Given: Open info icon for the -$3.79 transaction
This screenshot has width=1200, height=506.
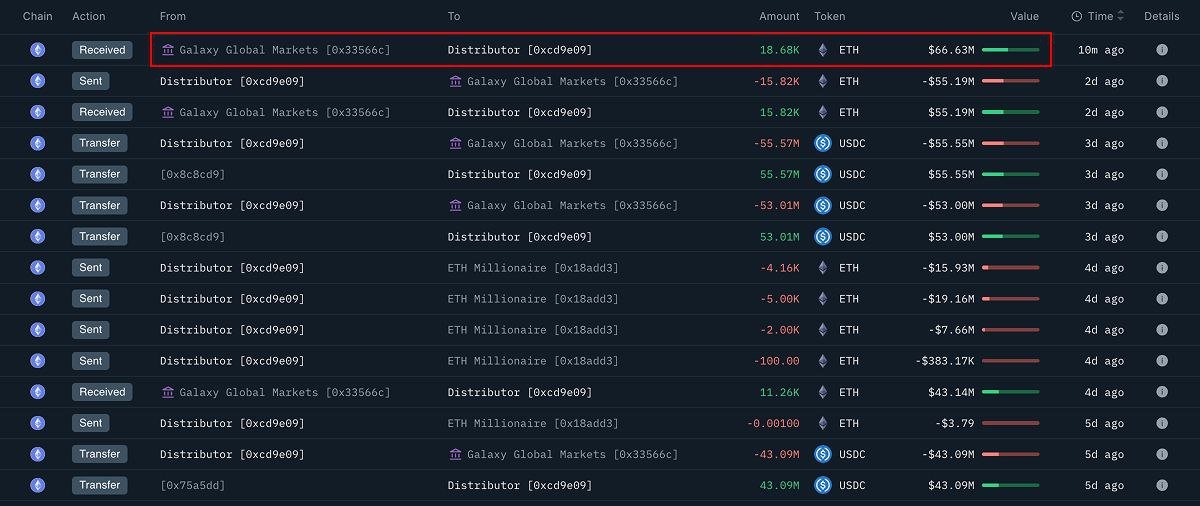Looking at the screenshot, I should 1161,423.
